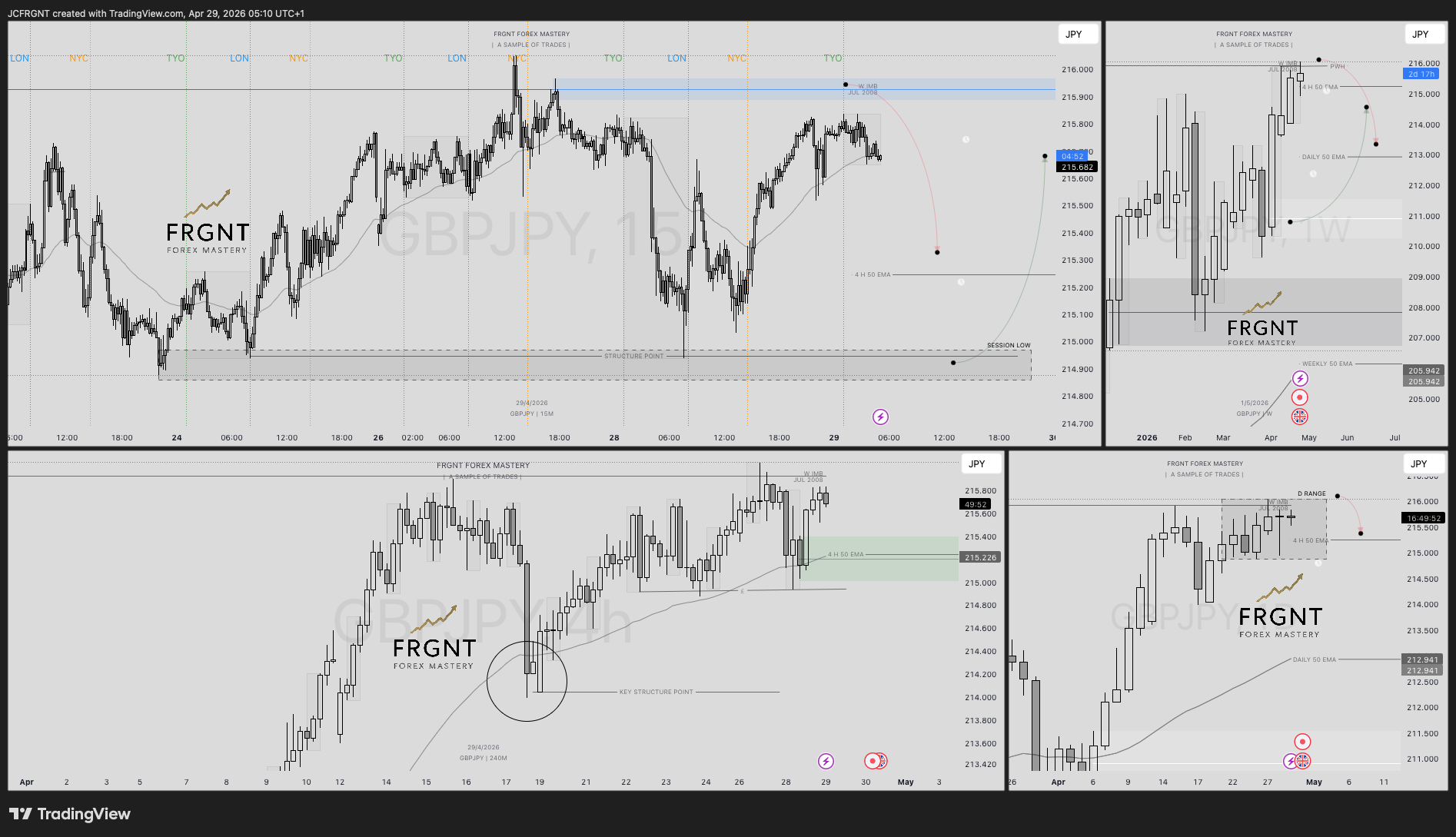Select the blue W IMB zone on the 15m chart
Image resolution: width=1456 pixels, height=837 pixels.
coord(805,89)
